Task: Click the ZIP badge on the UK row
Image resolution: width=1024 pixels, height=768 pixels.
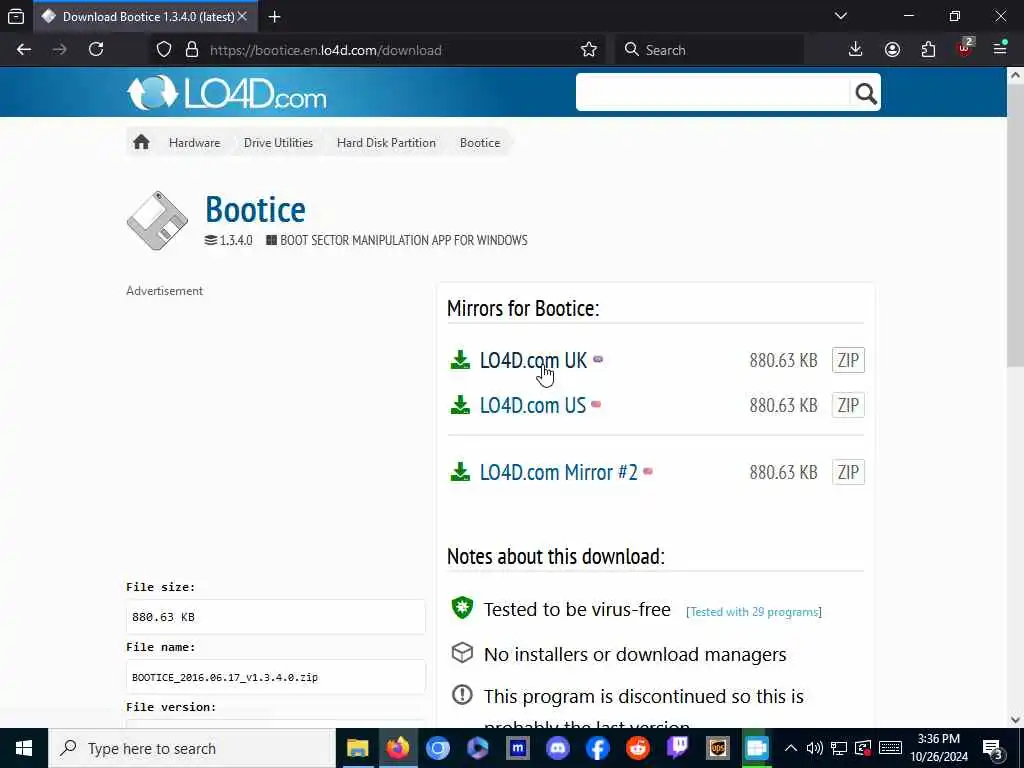Action: [848, 360]
